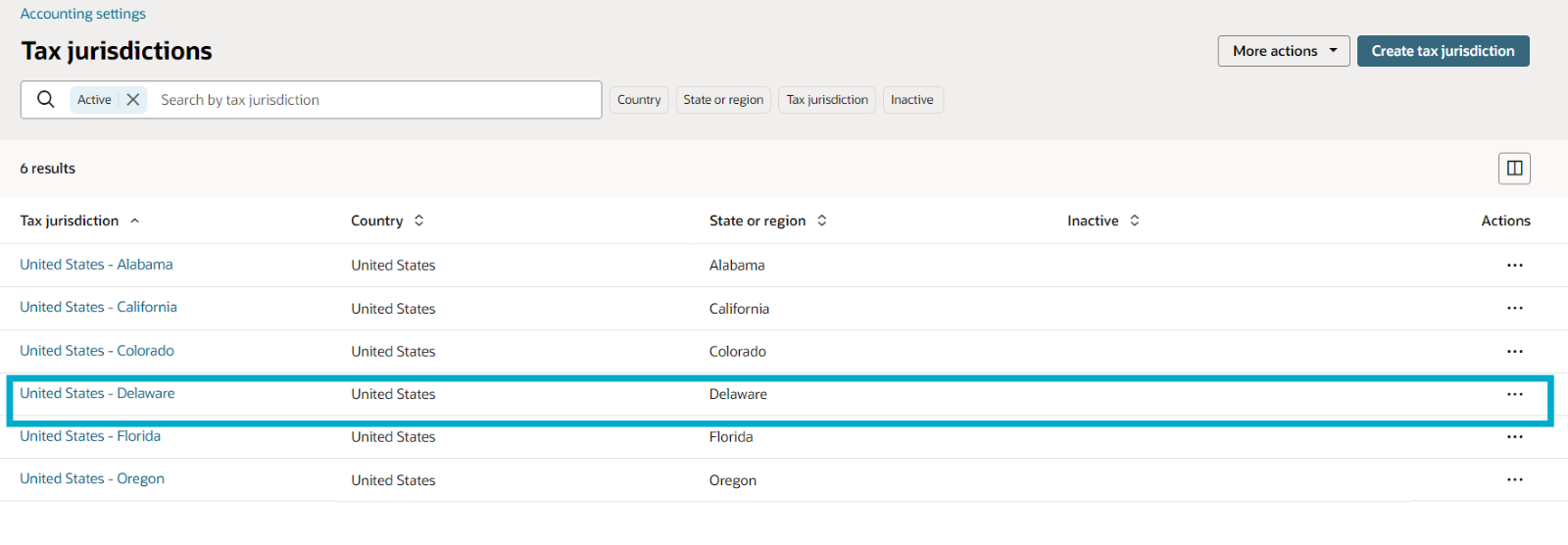Open actions menu for Delaware row
Screen dimensions: 1568x545
(x=1515, y=394)
